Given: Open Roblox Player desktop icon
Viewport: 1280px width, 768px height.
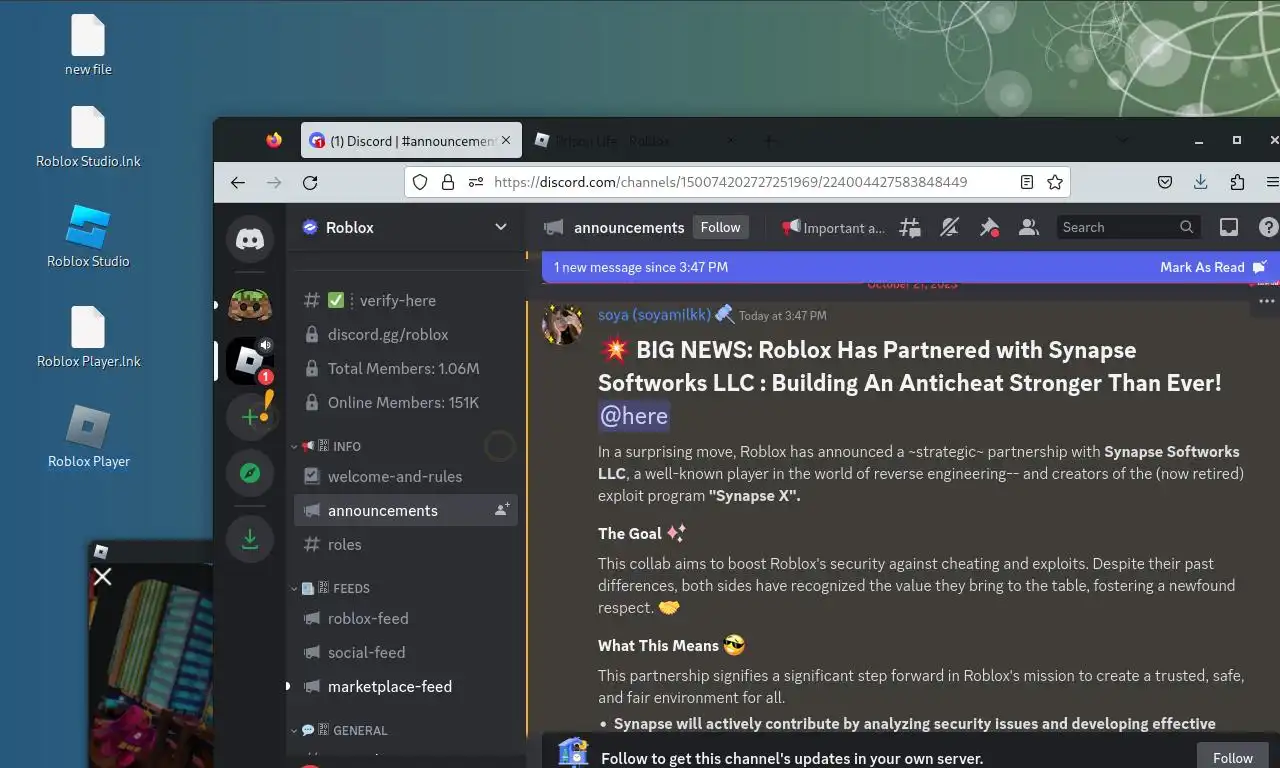Looking at the screenshot, I should 88,437.
